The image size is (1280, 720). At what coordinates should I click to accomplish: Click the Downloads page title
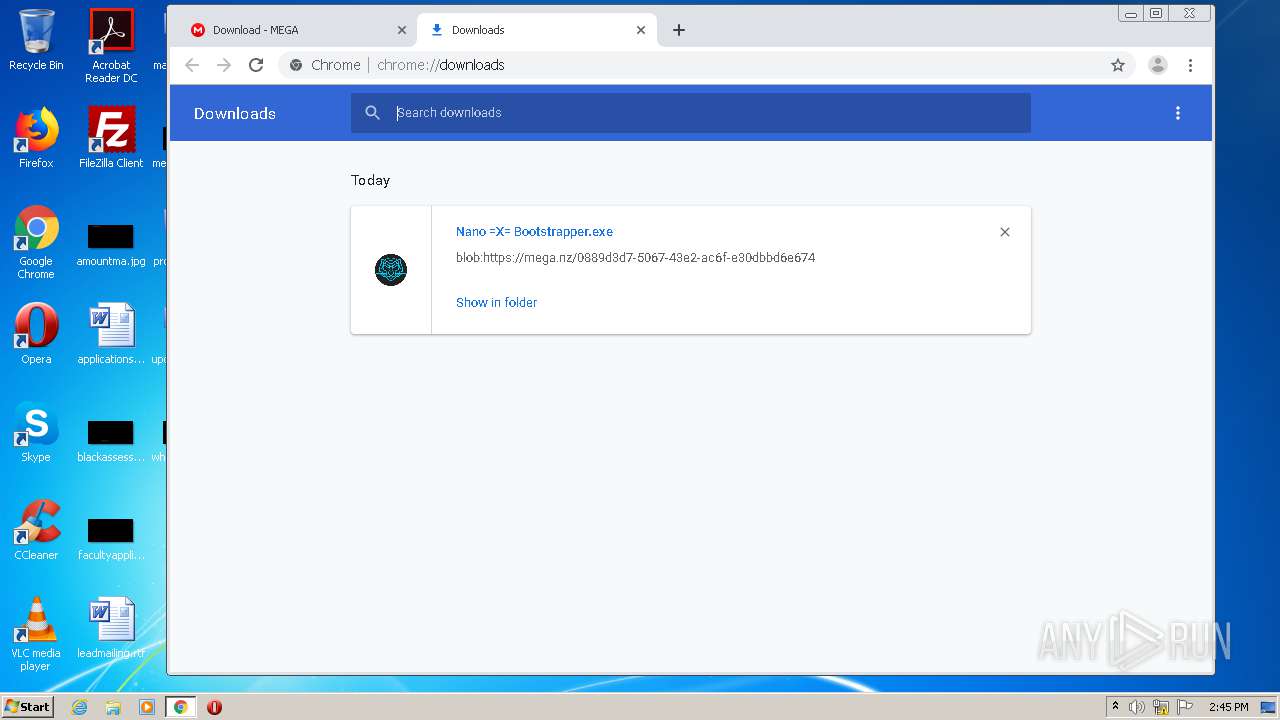click(235, 113)
